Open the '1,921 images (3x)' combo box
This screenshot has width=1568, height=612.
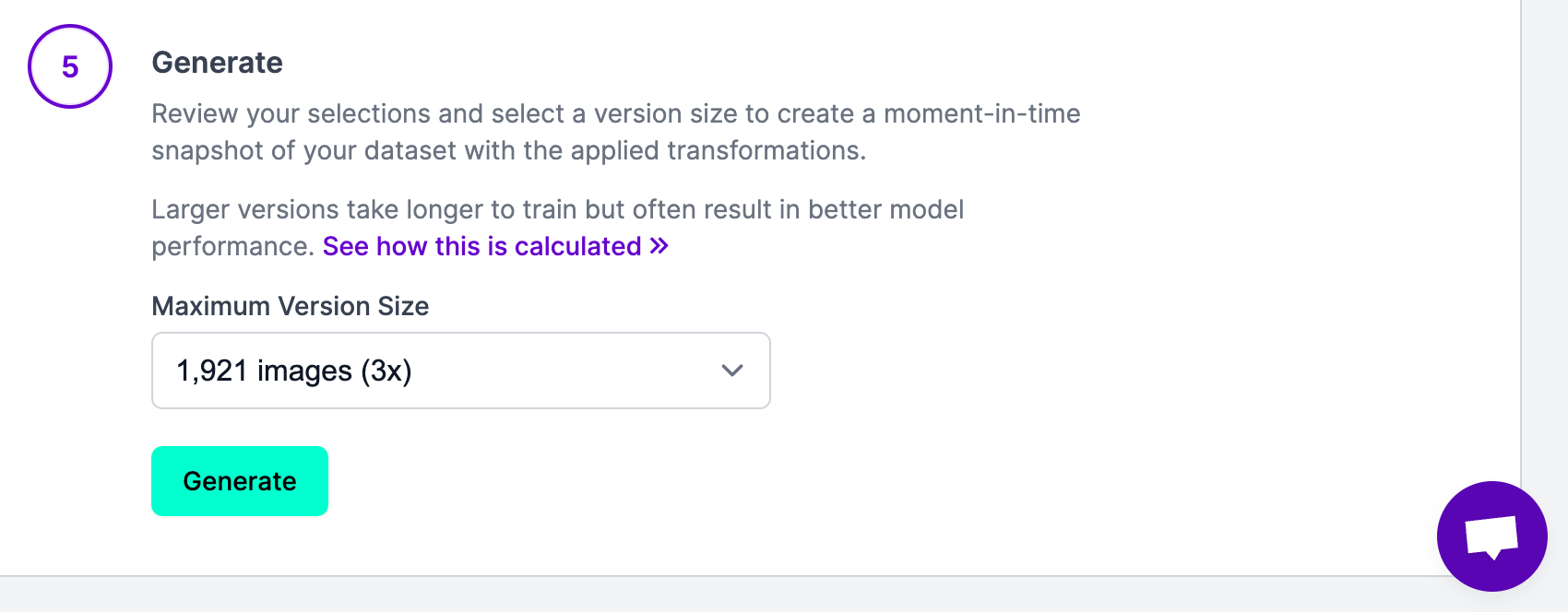pos(461,371)
